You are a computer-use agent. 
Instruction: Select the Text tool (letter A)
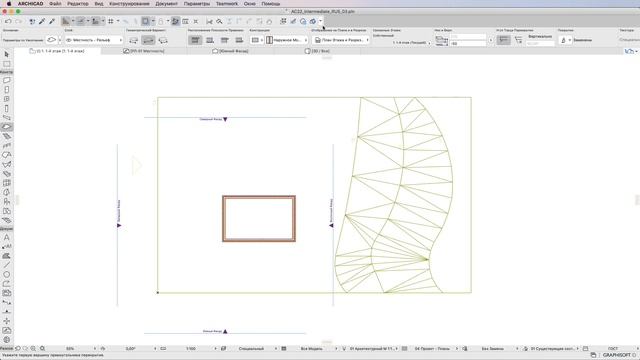[x=7, y=237]
